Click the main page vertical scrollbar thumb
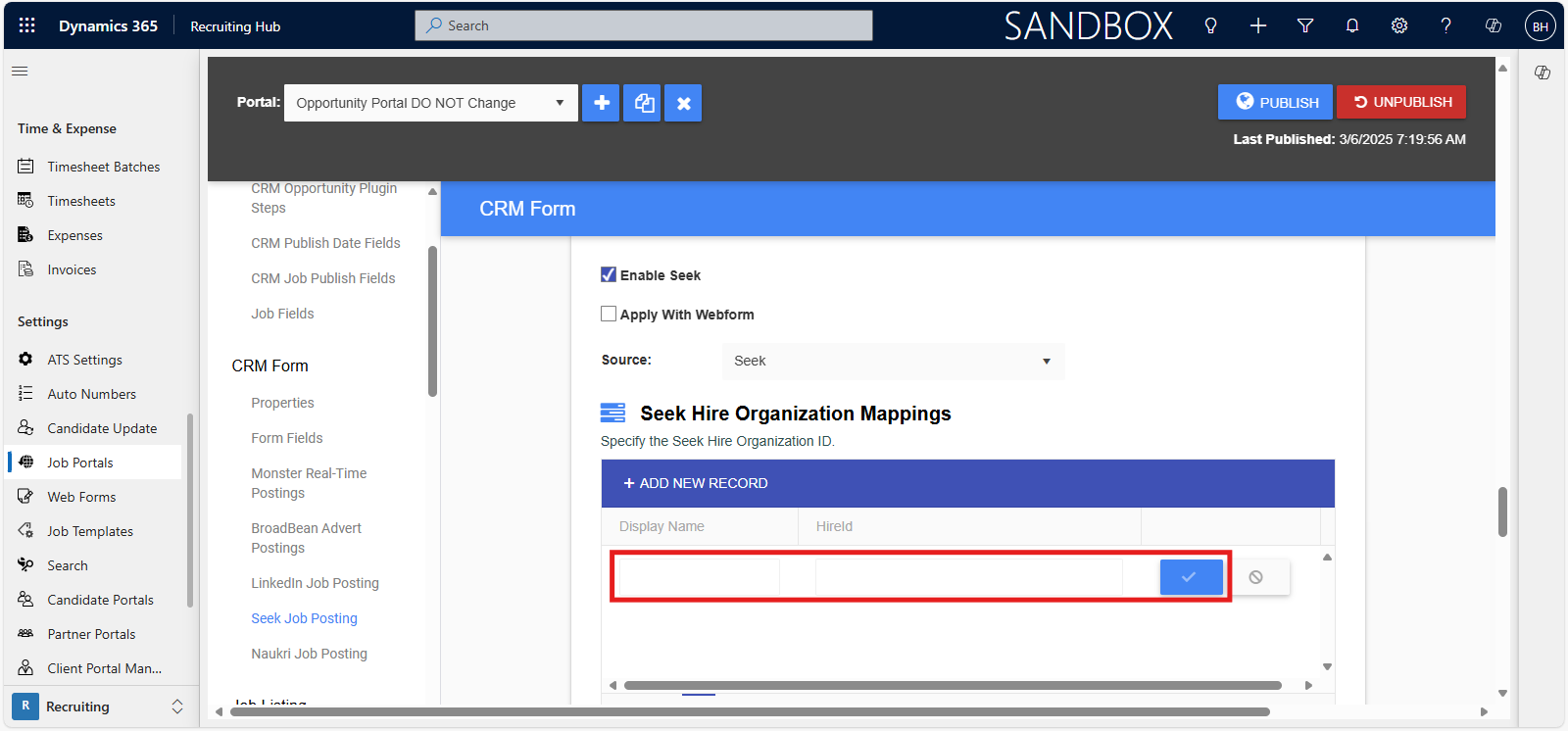 pyautogui.click(x=1502, y=512)
